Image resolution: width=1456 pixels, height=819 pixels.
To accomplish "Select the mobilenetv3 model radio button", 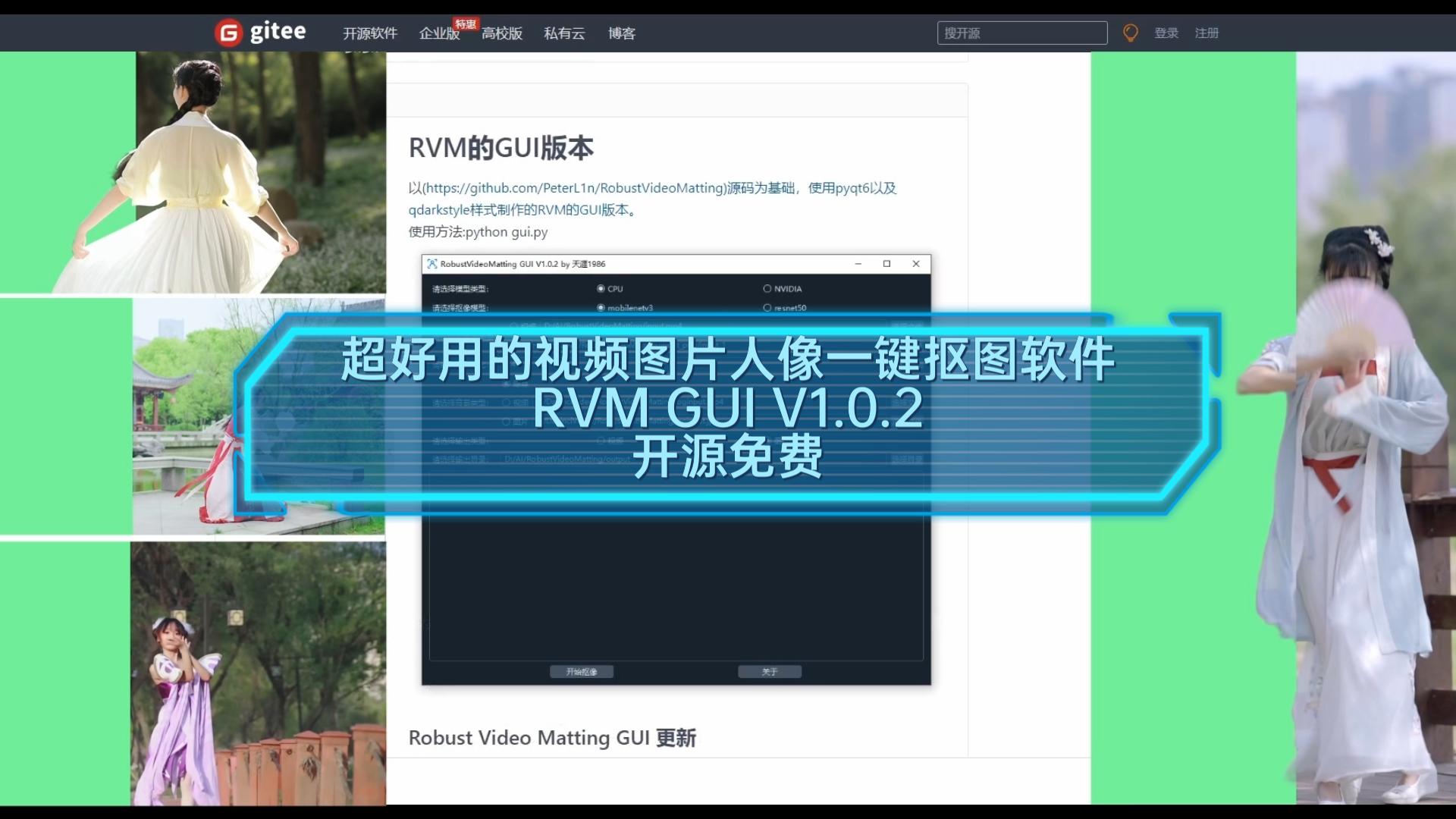I will pos(601,308).
